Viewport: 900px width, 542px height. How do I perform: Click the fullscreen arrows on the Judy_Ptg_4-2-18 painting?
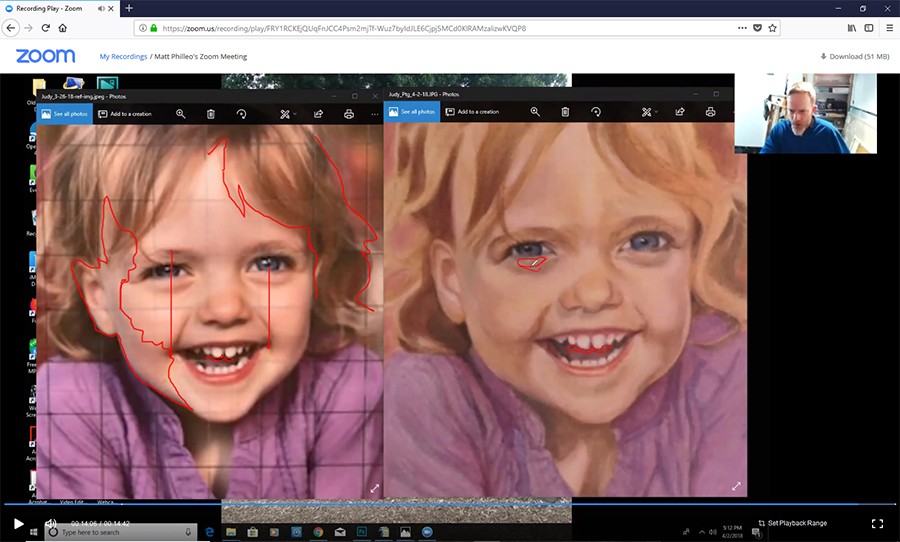pos(736,486)
